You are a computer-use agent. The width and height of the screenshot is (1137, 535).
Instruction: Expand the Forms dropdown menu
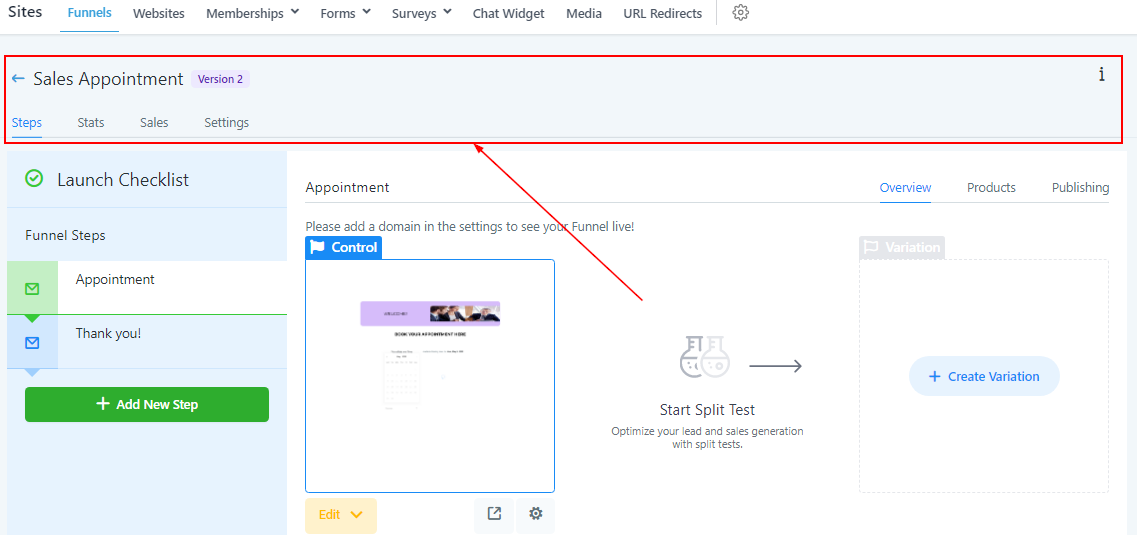click(x=345, y=14)
